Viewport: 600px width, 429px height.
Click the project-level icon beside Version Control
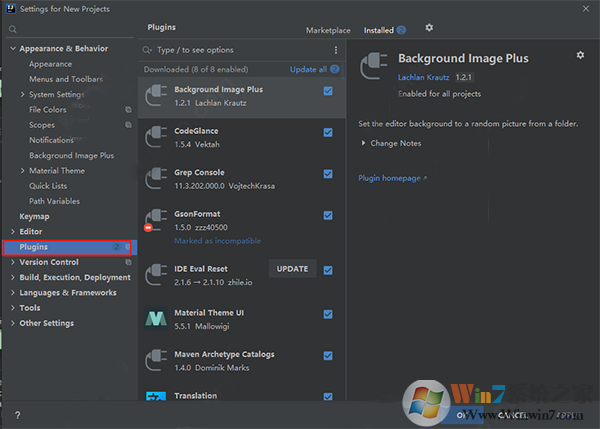click(128, 262)
